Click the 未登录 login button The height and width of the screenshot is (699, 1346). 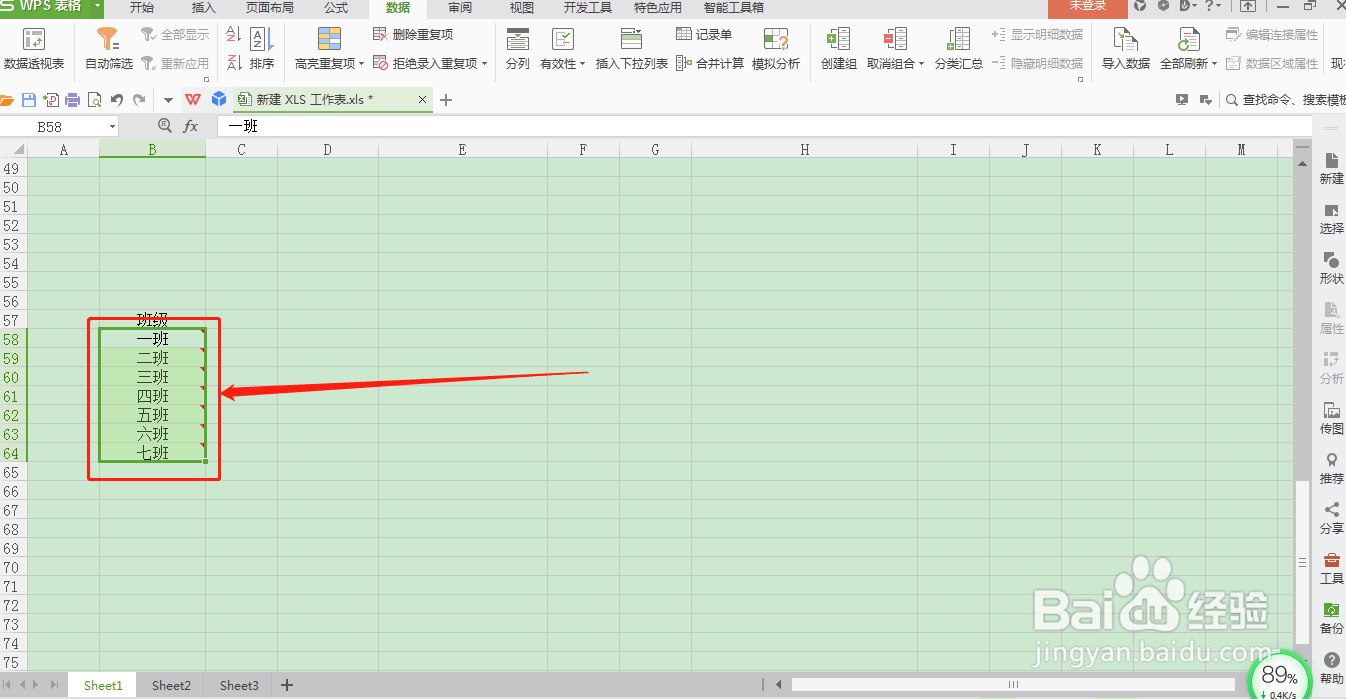1088,7
